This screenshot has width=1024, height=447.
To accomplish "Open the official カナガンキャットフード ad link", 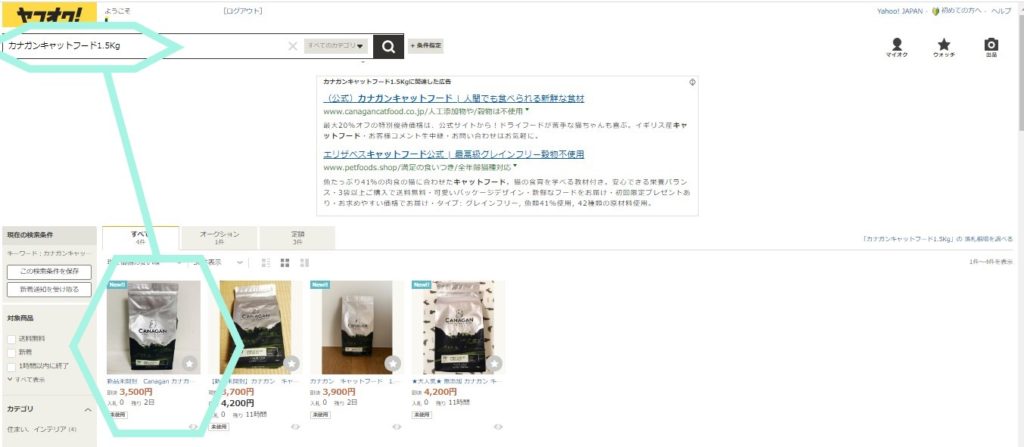I will (454, 99).
